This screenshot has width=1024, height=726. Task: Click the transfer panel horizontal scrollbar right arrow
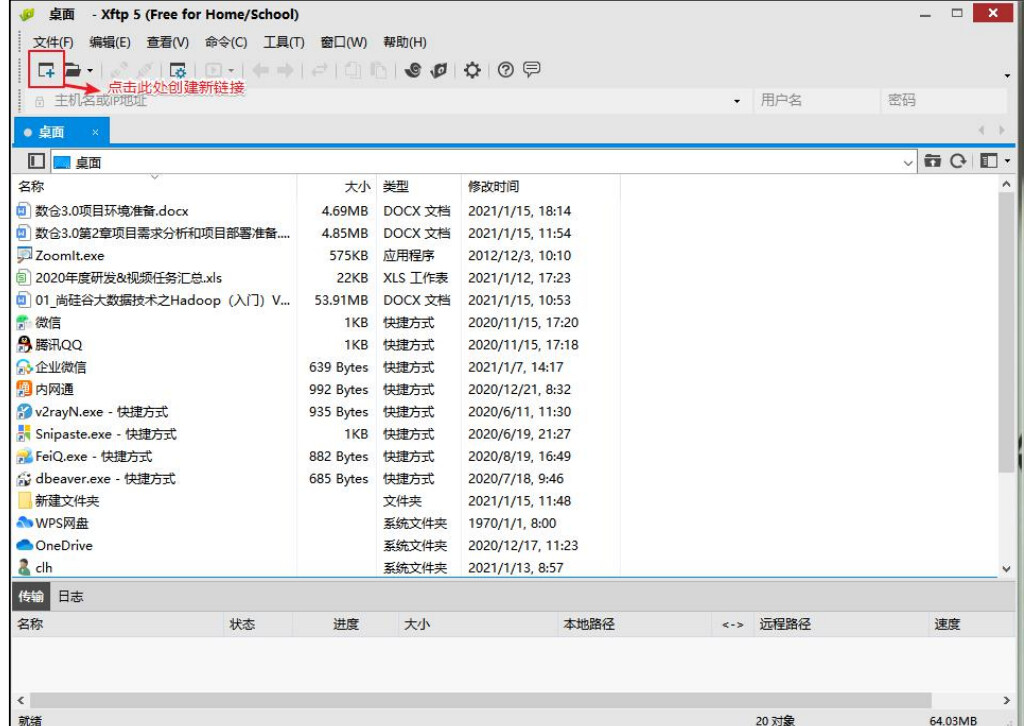tap(1006, 701)
